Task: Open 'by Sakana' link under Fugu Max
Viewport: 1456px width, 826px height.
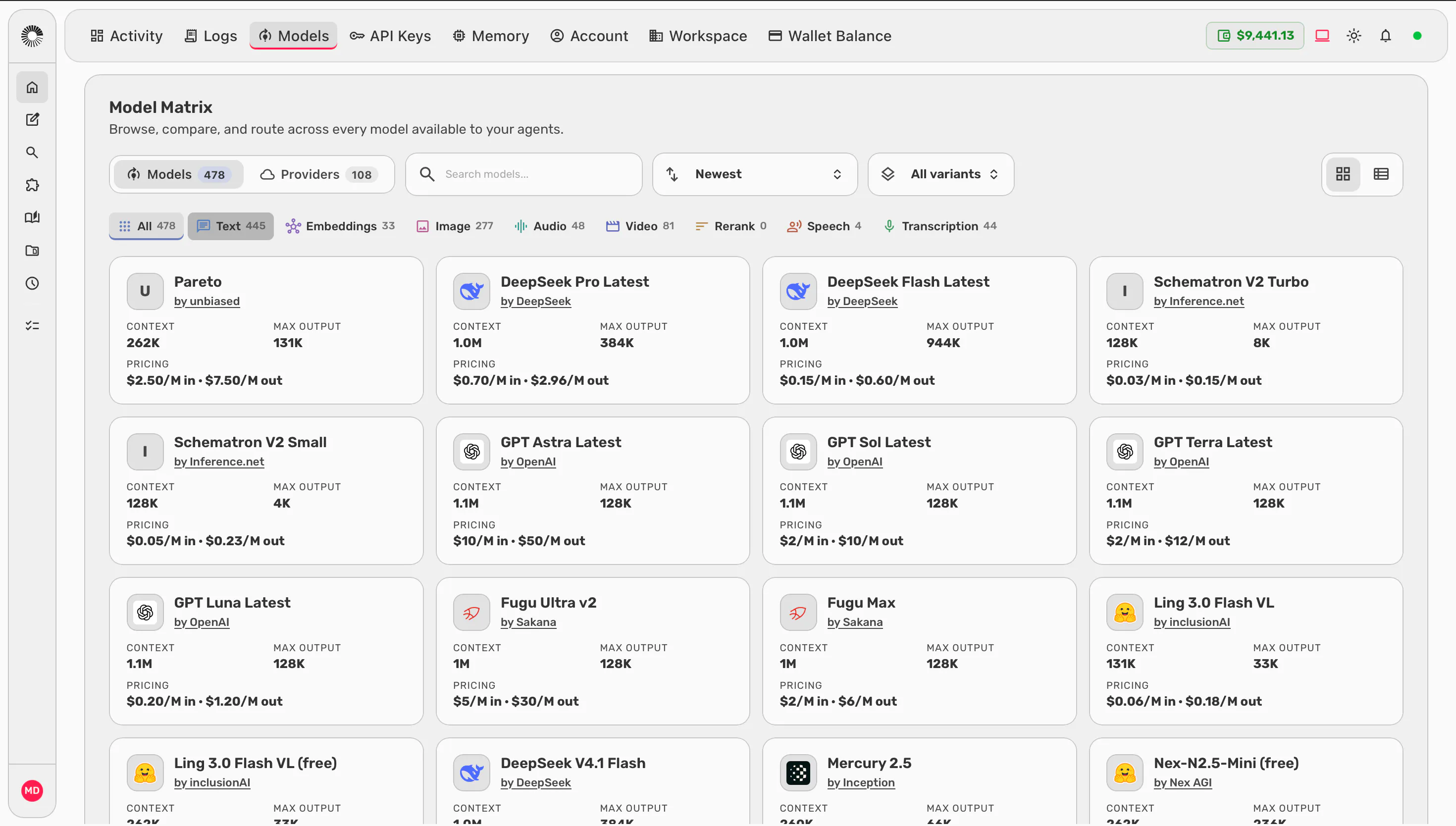Action: 855,622
